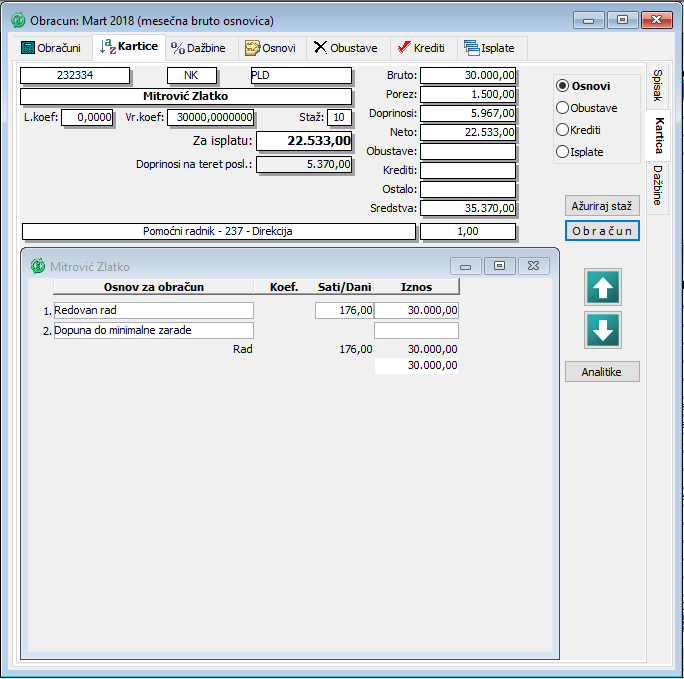Click the green down arrow button

(x=603, y=330)
